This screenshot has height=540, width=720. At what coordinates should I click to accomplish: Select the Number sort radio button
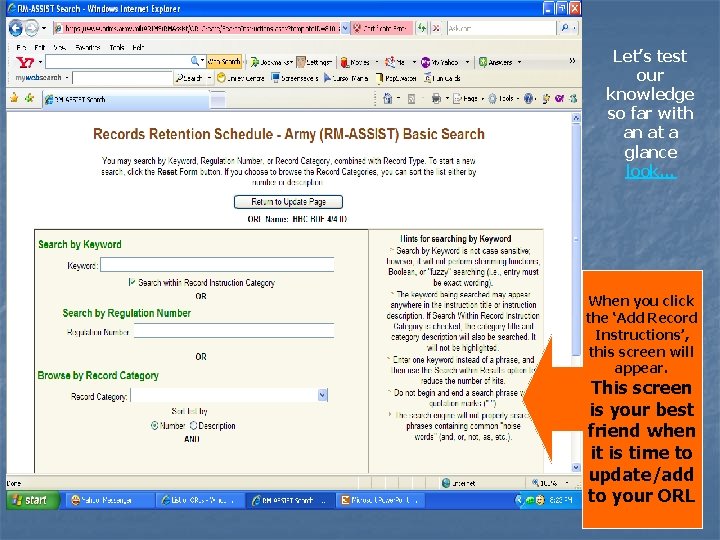(154, 426)
